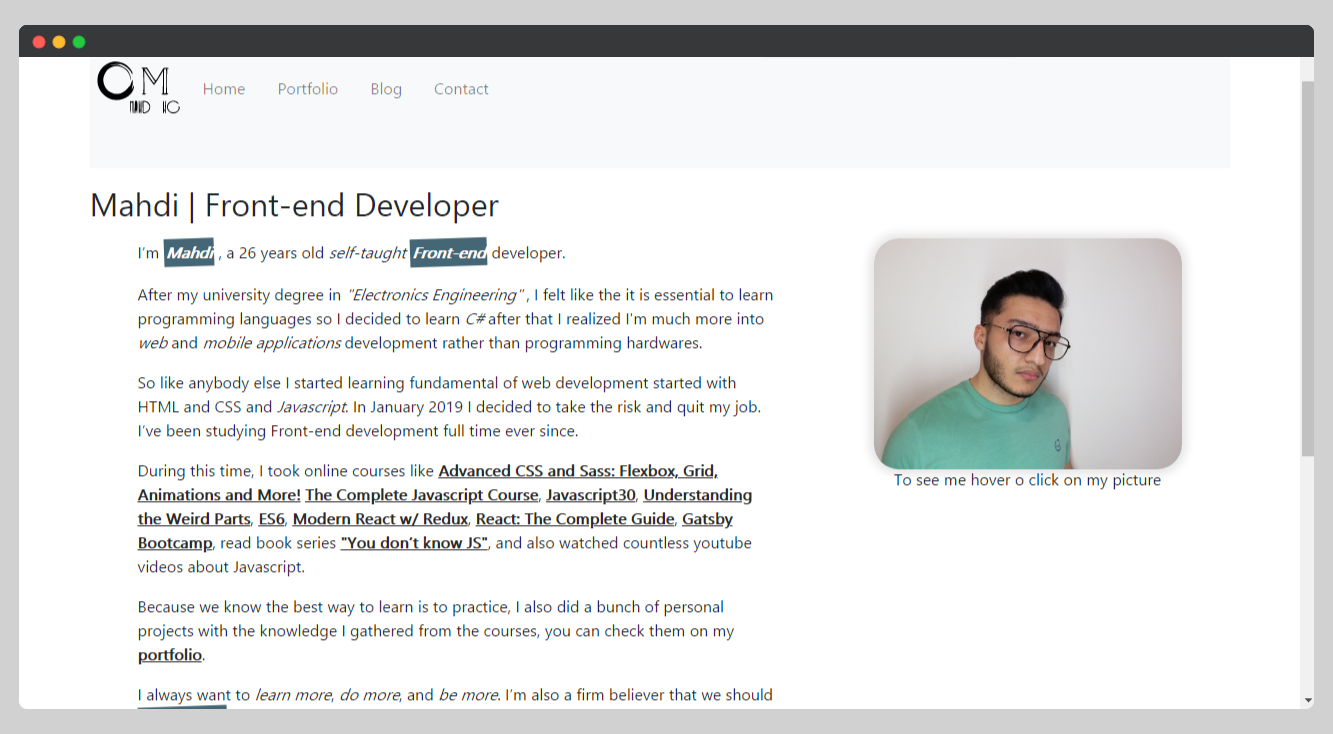Viewport: 1333px width, 734px height.
Task: Click the heading Mahdi | Front-end Developer
Action: click(294, 205)
